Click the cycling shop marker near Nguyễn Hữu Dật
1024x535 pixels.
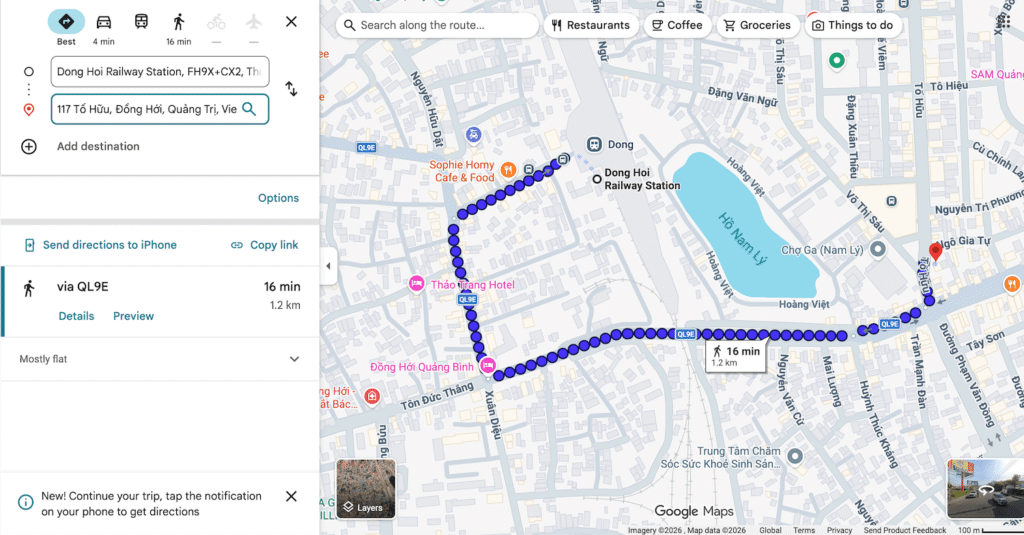(473, 135)
